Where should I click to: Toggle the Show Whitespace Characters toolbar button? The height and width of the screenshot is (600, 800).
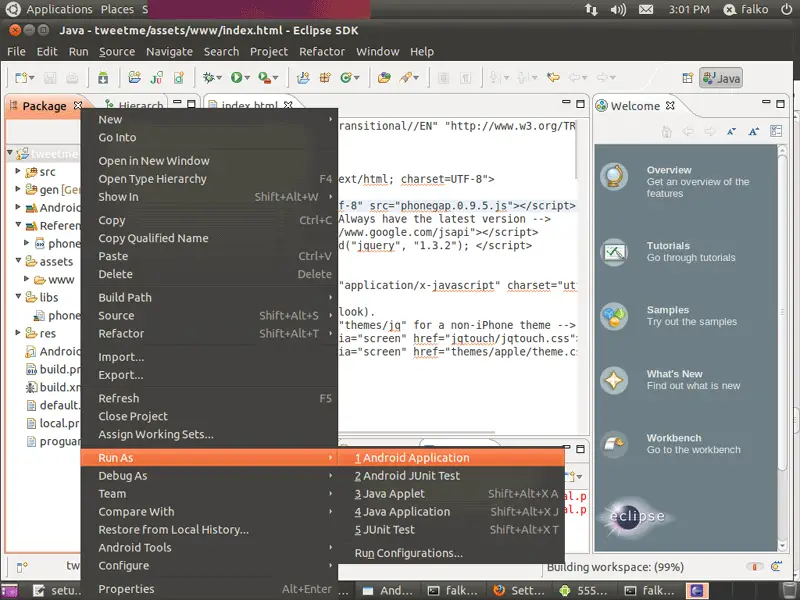(x=465, y=78)
